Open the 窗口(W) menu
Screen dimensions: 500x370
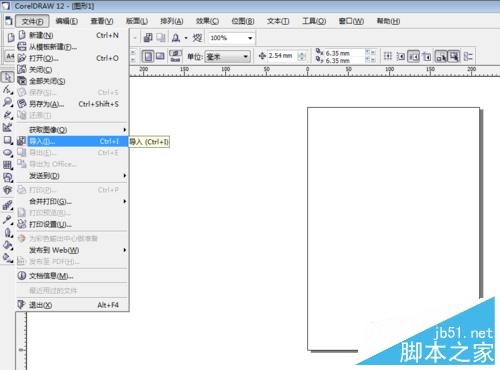[x=351, y=21]
